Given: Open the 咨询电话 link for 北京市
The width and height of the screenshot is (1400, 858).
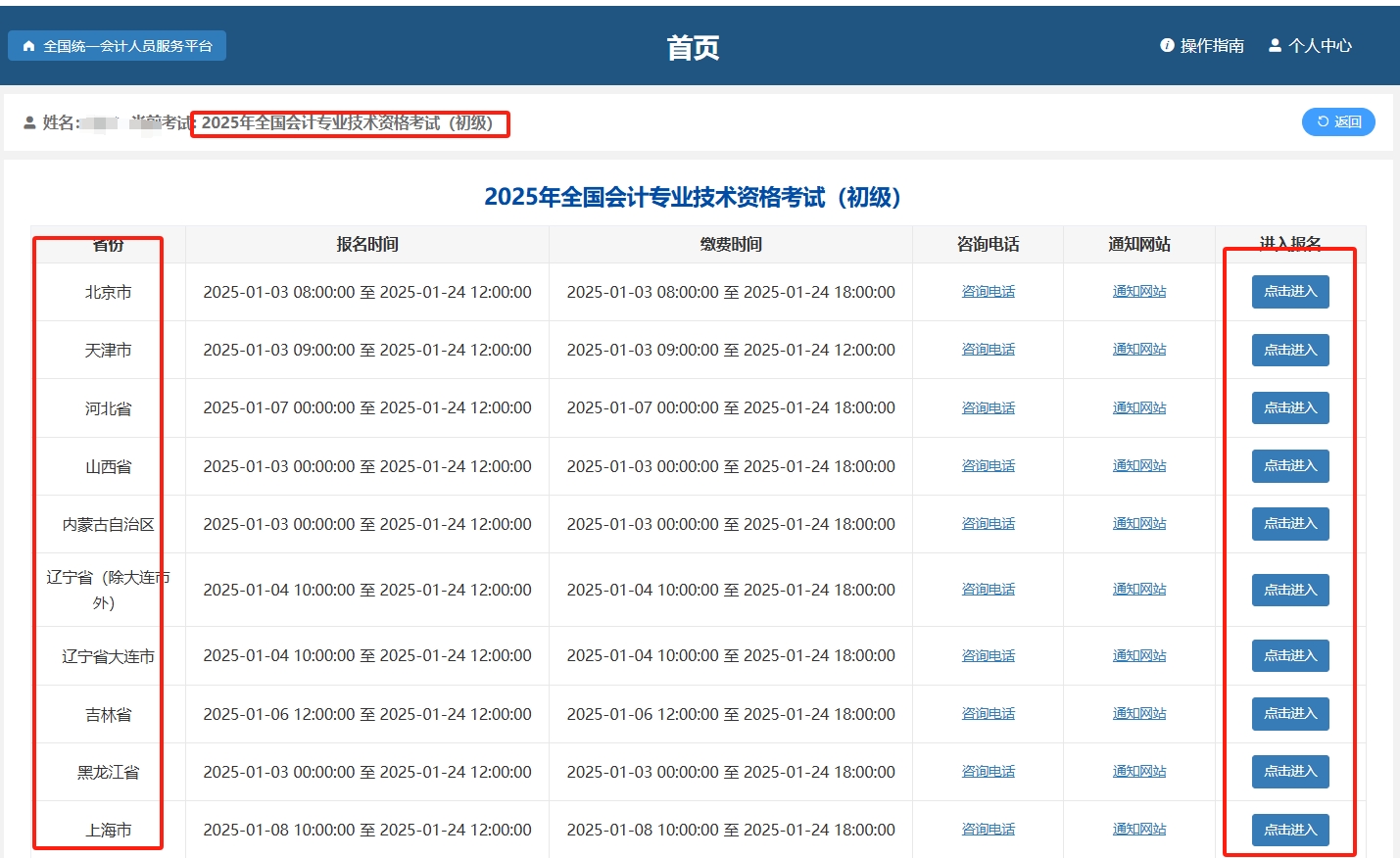Looking at the screenshot, I should click(988, 291).
